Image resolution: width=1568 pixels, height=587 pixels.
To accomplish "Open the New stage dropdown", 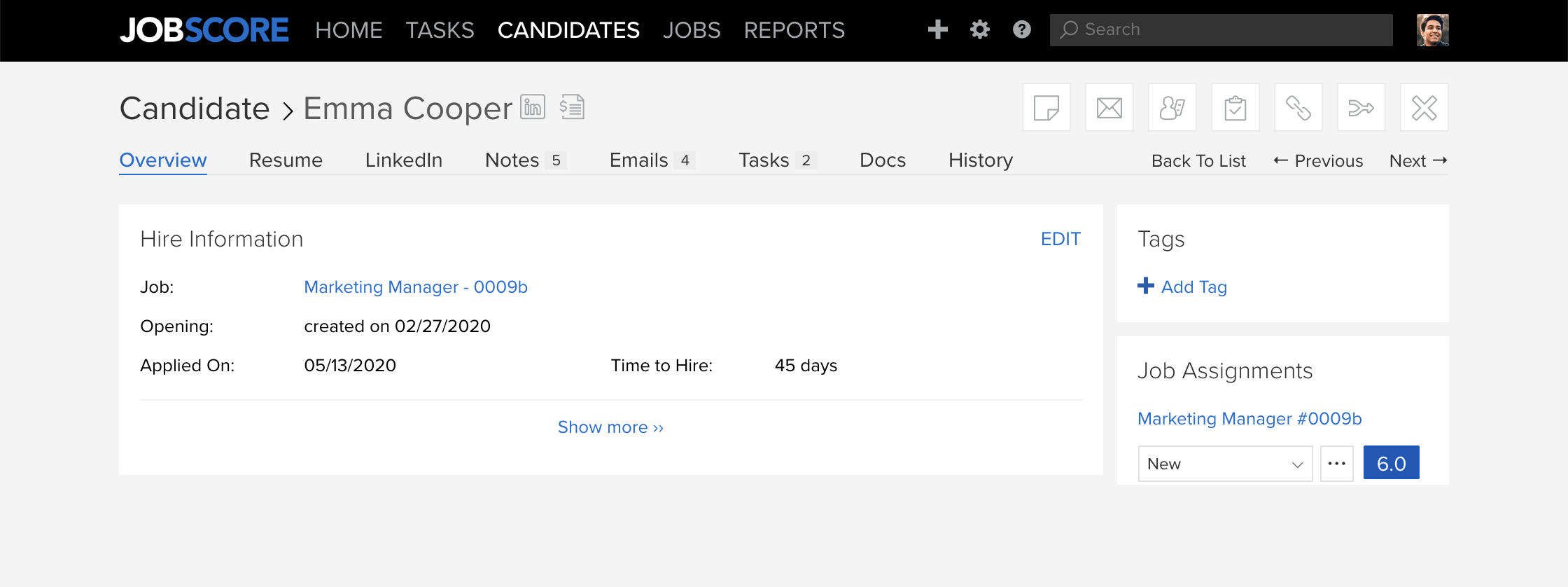I will (x=1225, y=464).
